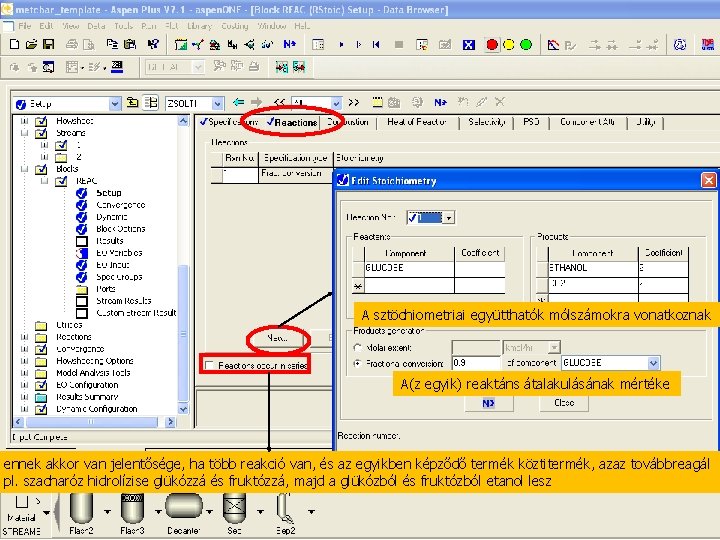Open the Library menu

200,26
